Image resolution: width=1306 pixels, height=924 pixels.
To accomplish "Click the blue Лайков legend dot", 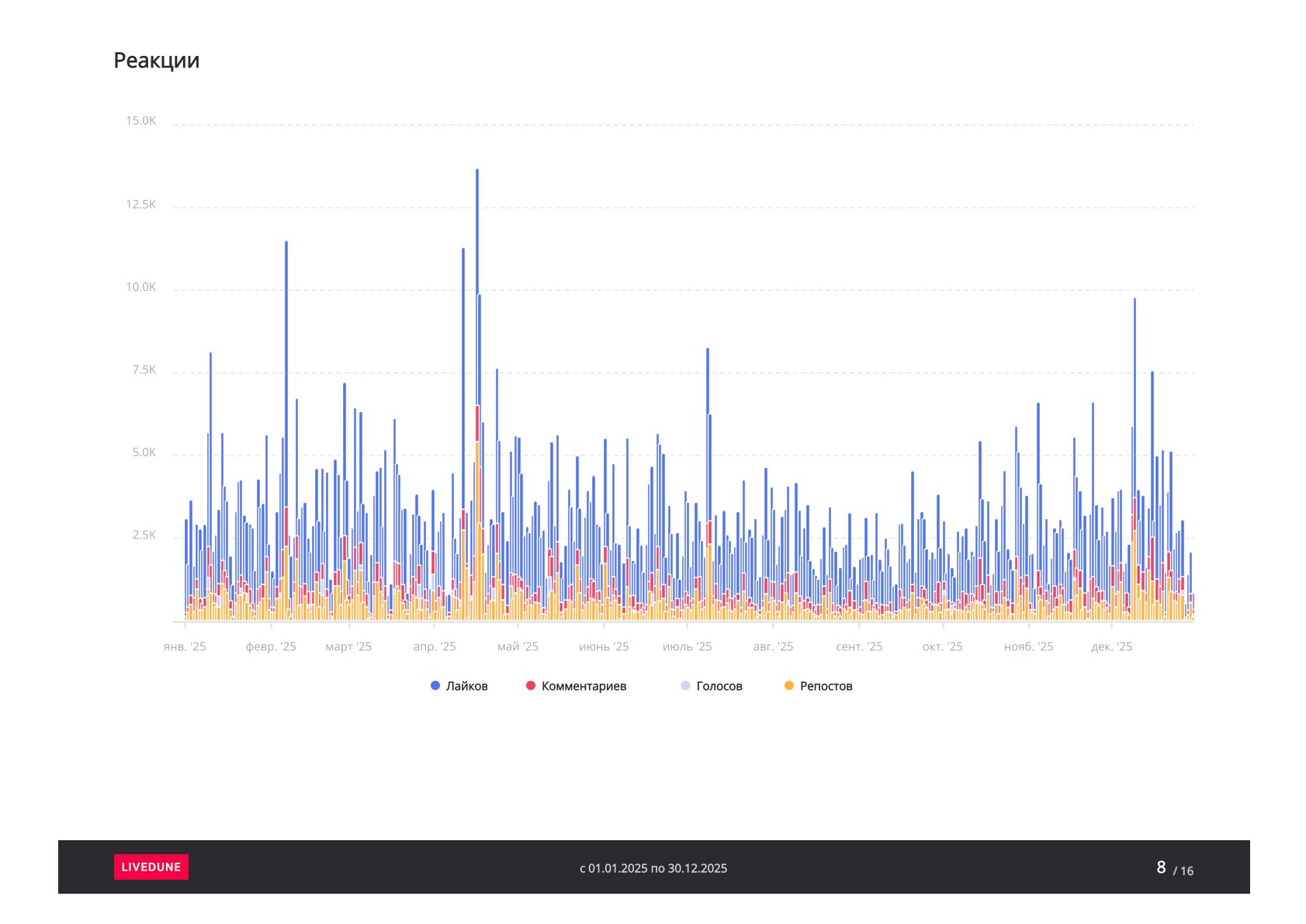I will [435, 686].
